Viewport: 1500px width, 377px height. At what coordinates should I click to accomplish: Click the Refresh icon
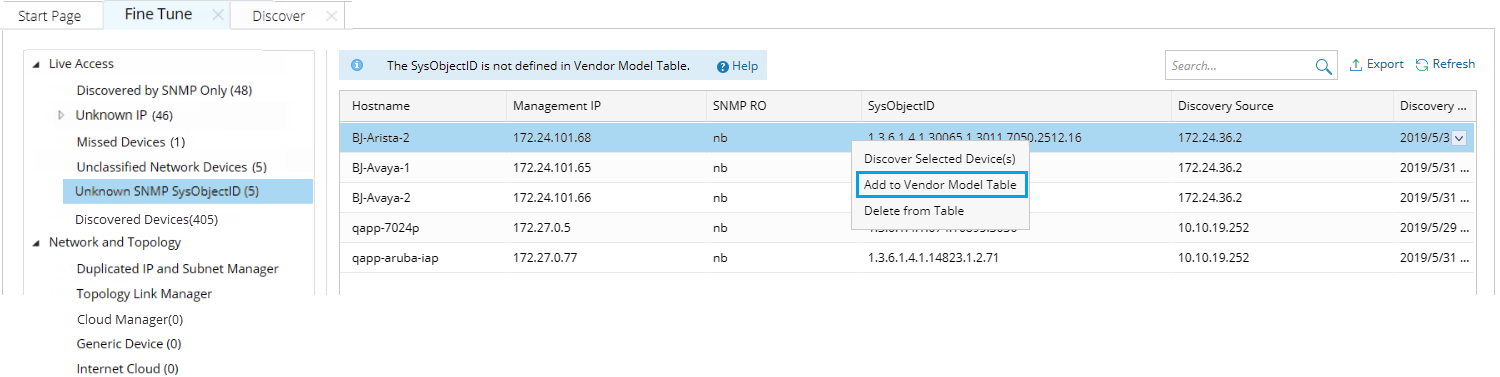pyautogui.click(x=1422, y=65)
